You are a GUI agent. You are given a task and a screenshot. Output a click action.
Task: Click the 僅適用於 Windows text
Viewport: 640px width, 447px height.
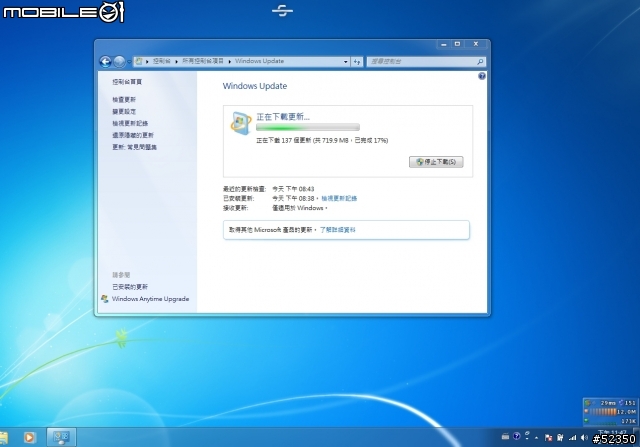coord(298,208)
